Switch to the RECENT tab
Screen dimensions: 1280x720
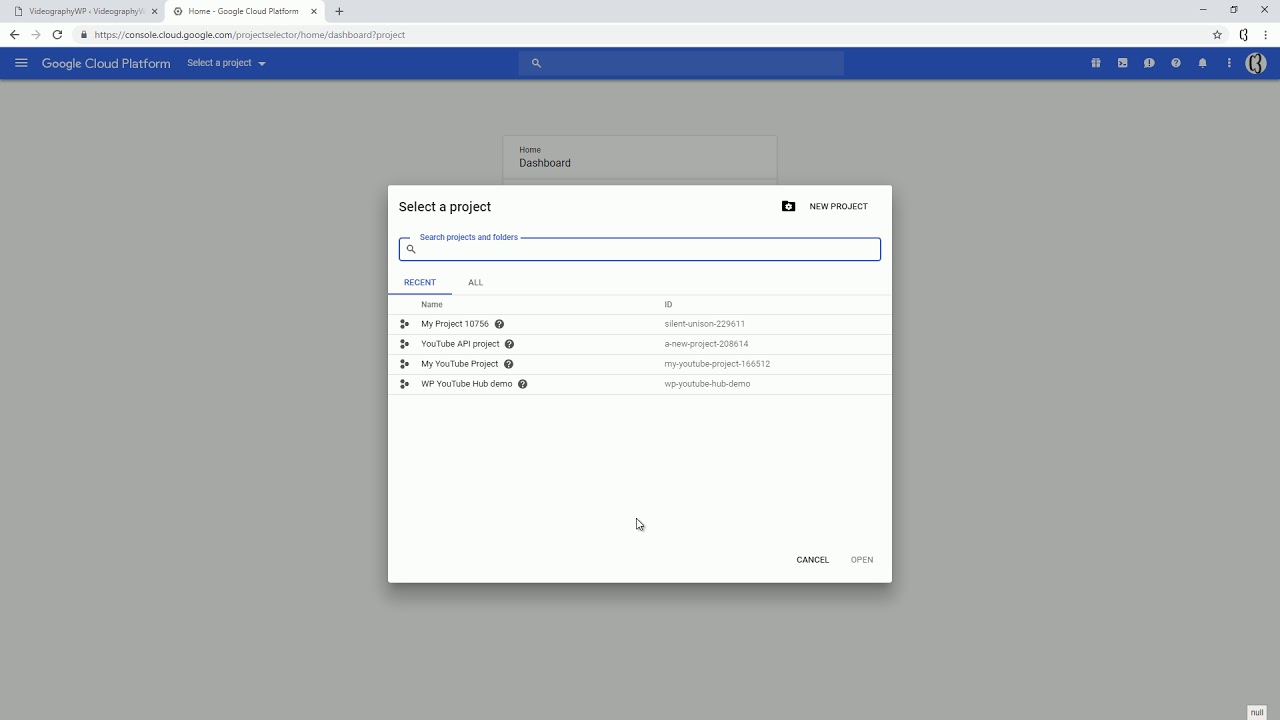pos(420,282)
